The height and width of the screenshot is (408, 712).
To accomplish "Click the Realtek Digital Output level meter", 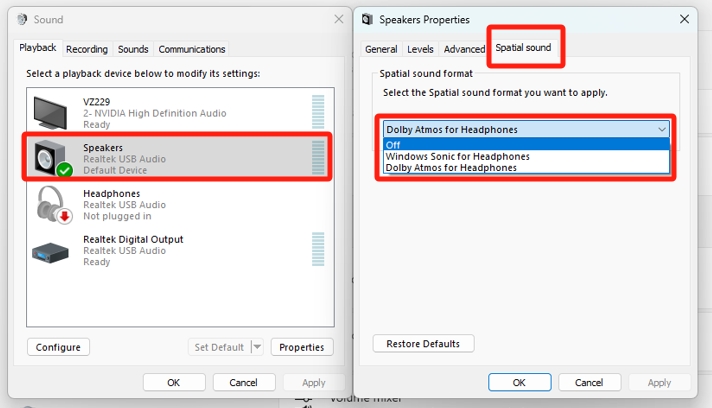I will coord(318,249).
